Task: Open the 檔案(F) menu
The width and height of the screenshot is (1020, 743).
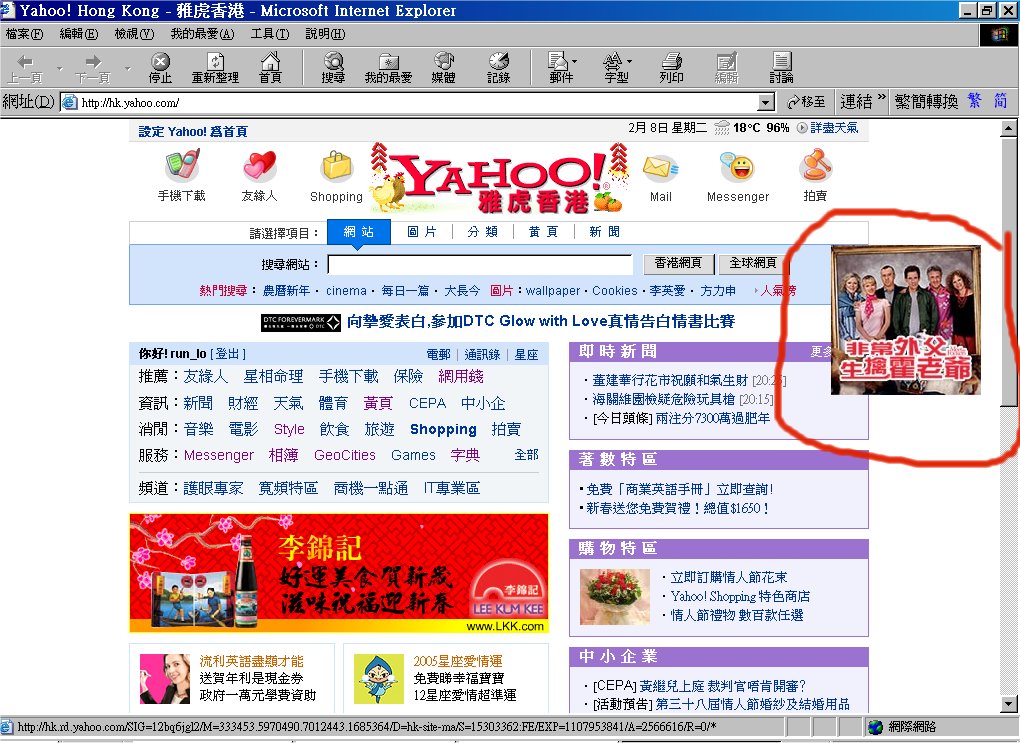Action: 24,34
